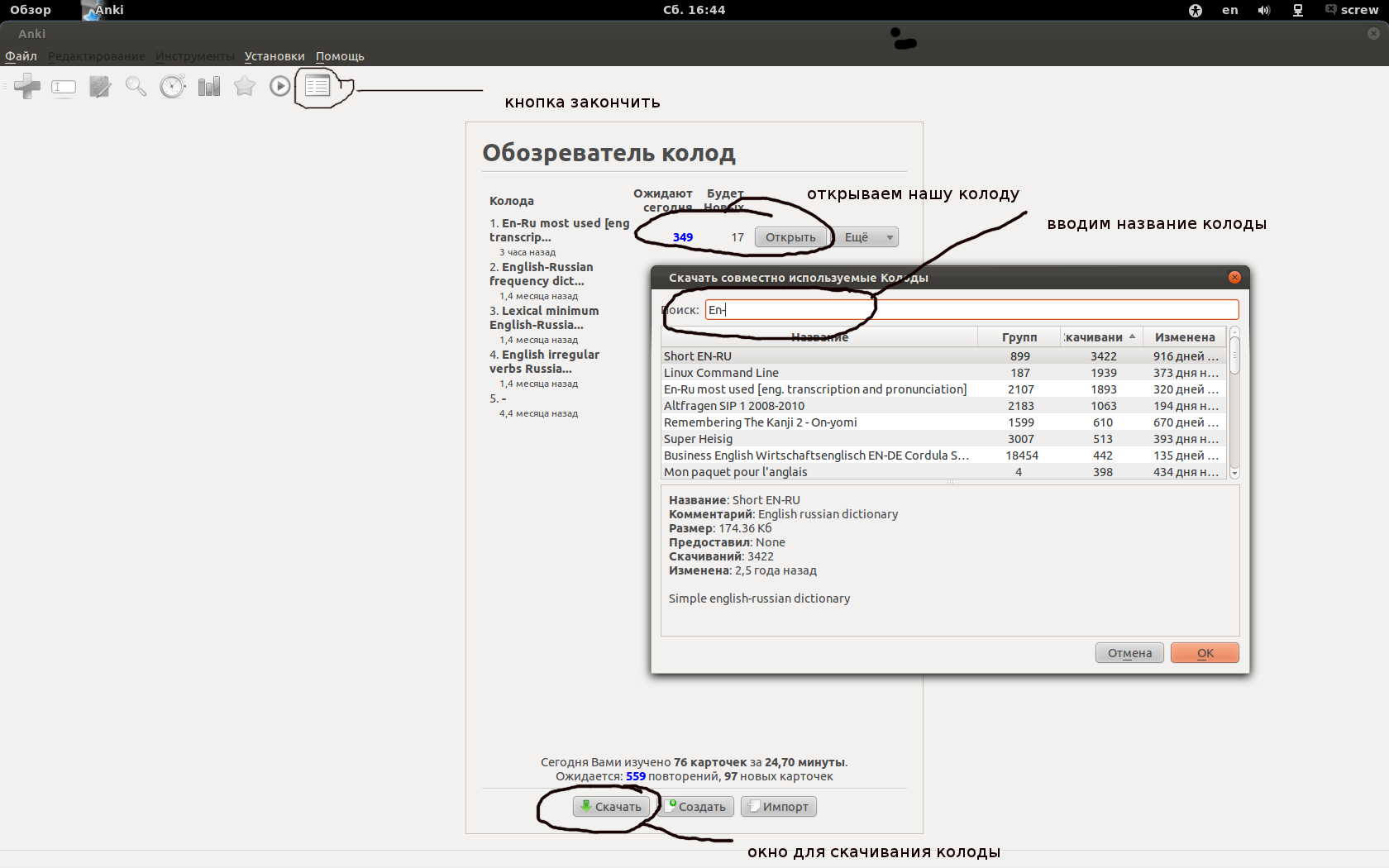Sort list by Групп column header
The image size is (1389, 868).
click(x=1019, y=337)
